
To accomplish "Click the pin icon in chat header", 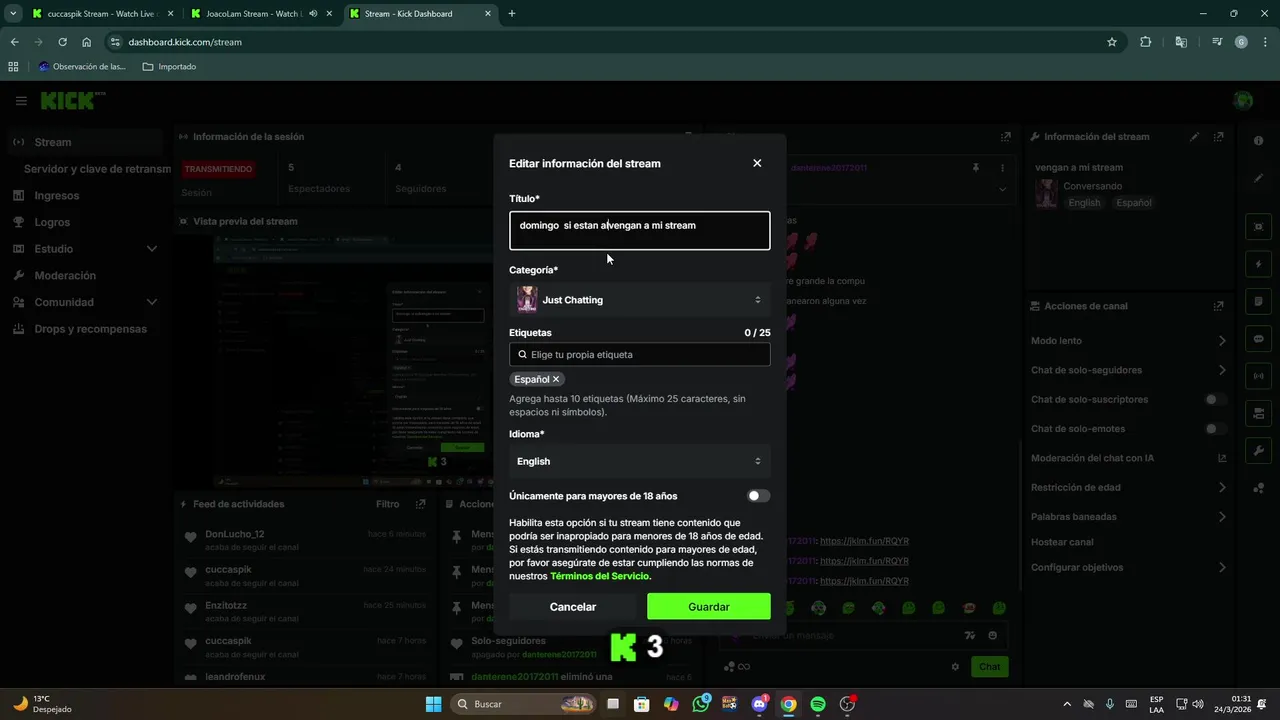I will [x=976, y=168].
